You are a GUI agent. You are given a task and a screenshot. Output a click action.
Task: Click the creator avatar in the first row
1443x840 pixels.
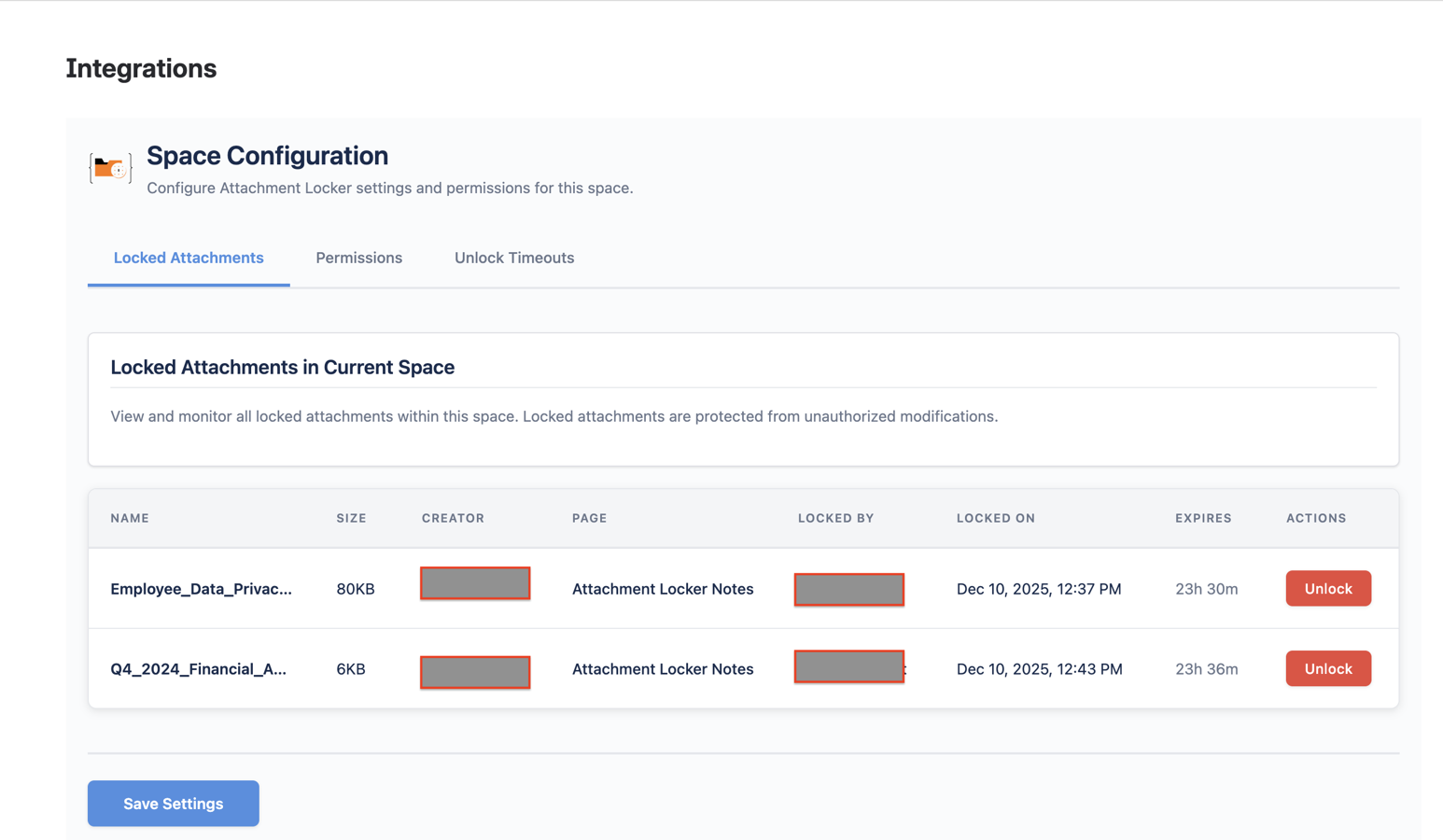click(474, 582)
